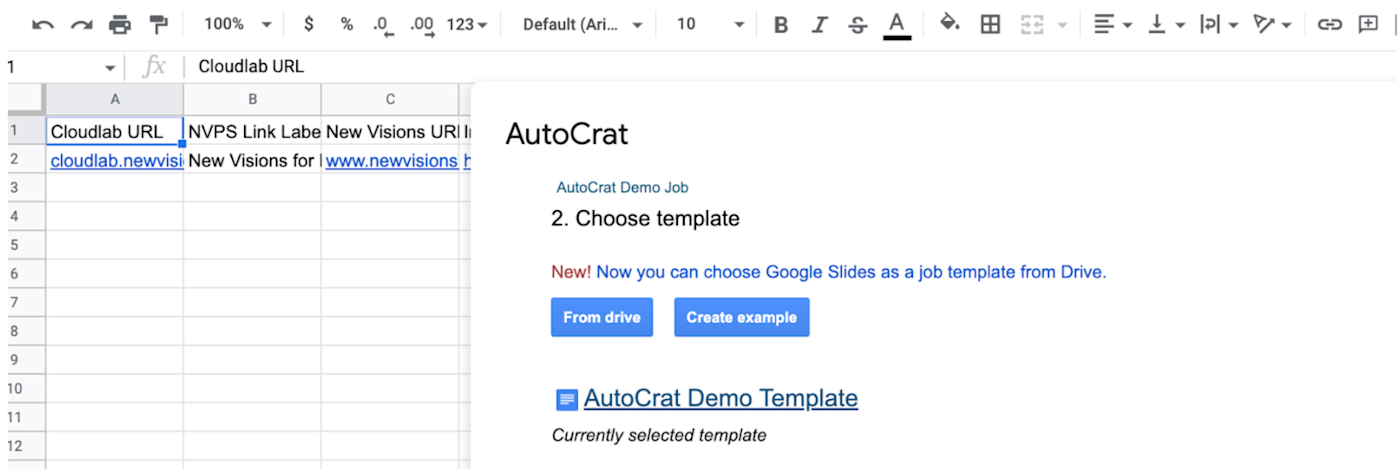This screenshot has width=1400, height=473.
Task: Select cell A1 Cloudlab URL
Action: pos(115,131)
